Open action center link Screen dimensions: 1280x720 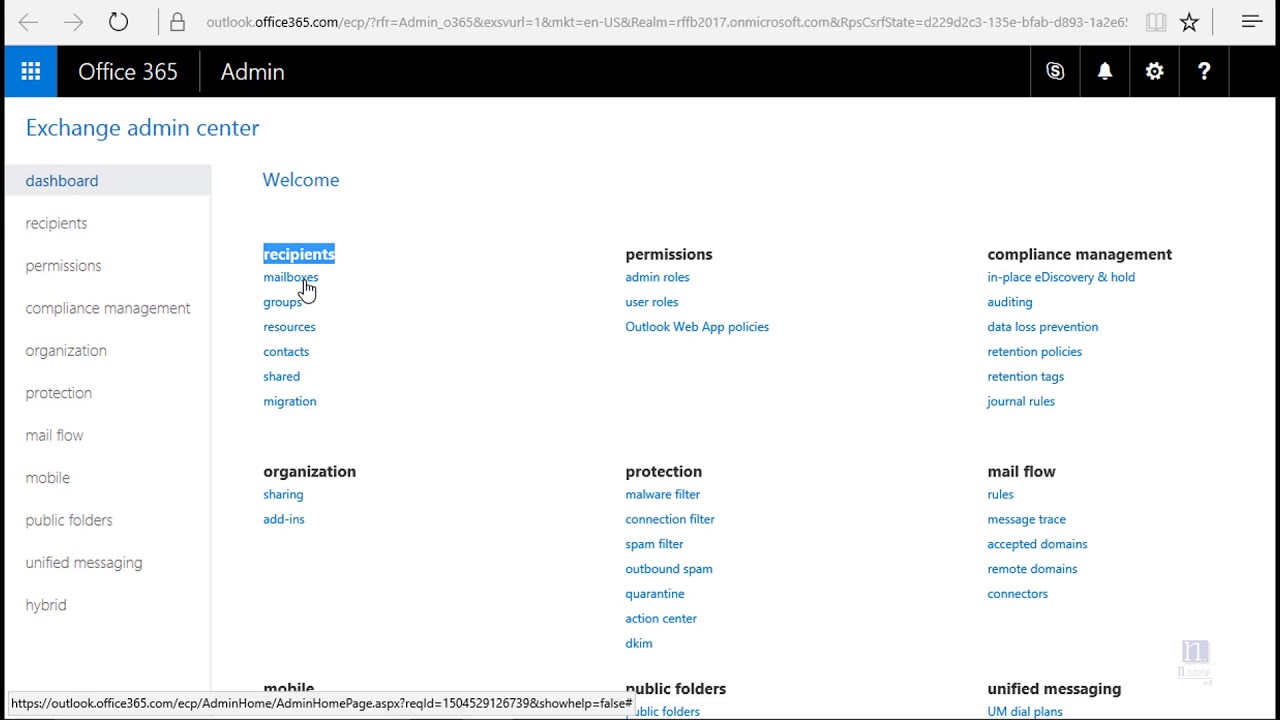(x=661, y=618)
